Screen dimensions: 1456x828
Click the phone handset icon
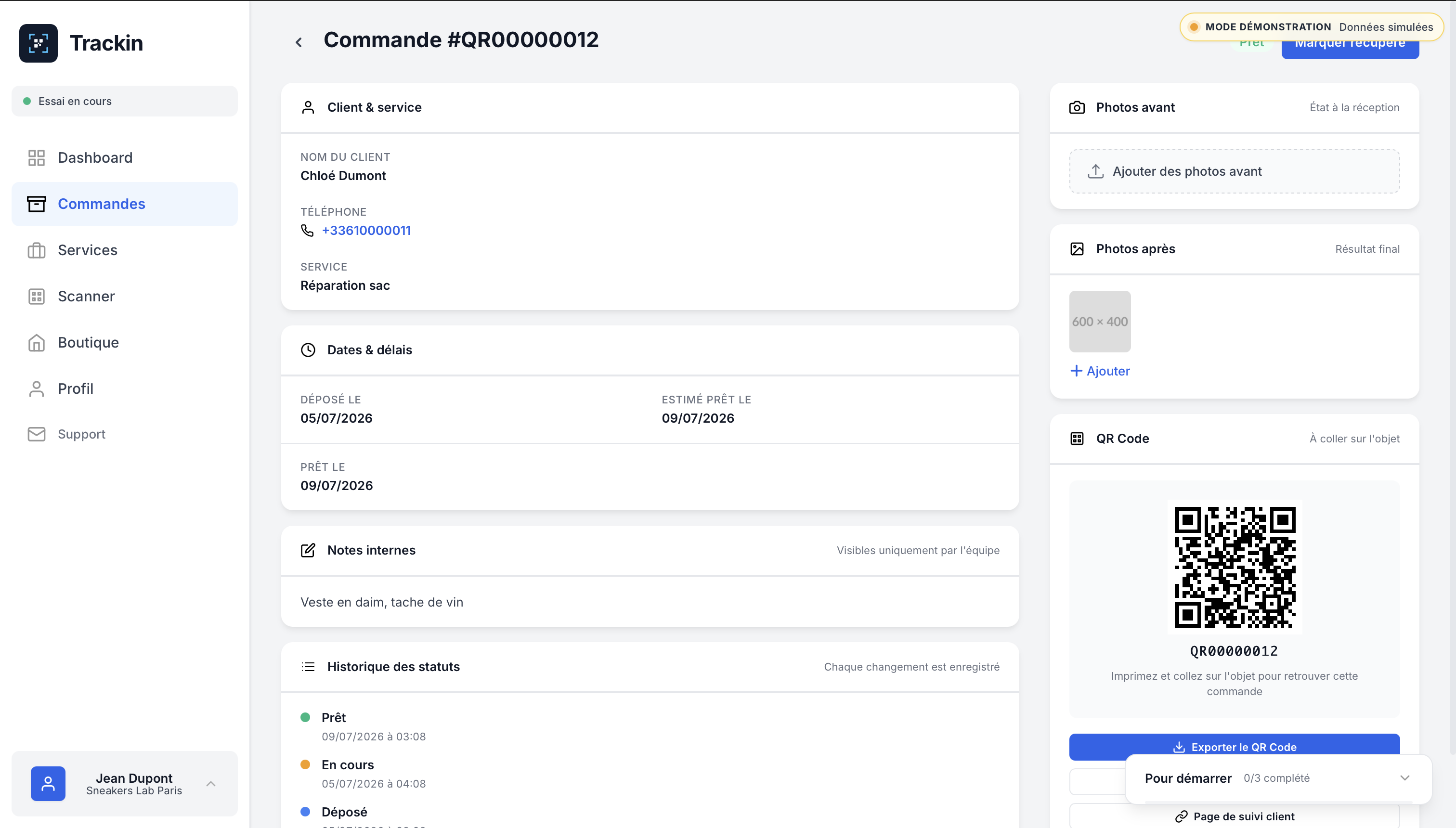click(307, 230)
